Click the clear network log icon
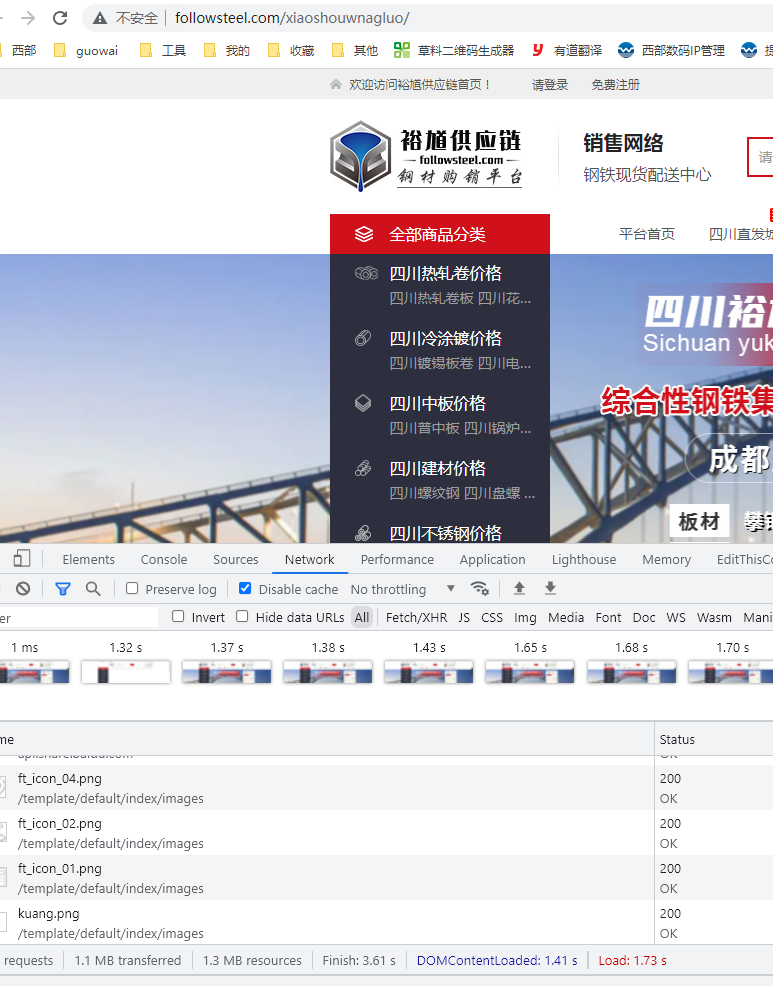This screenshot has width=773, height=986. point(23,589)
